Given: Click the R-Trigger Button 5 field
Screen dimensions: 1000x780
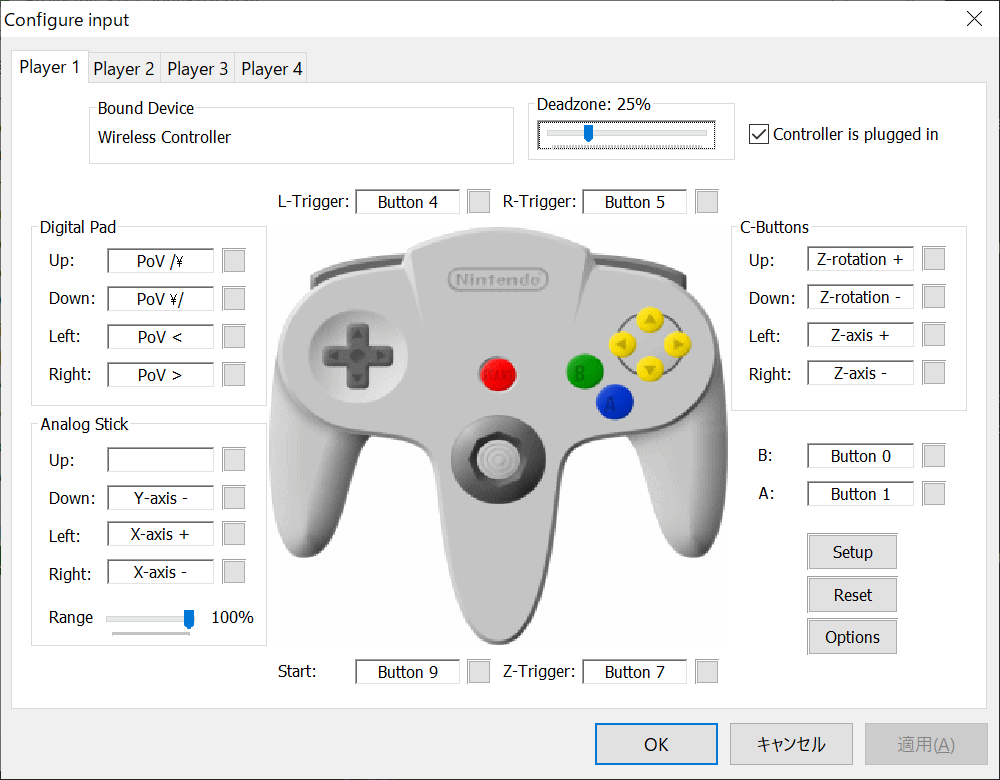Looking at the screenshot, I should [x=635, y=202].
